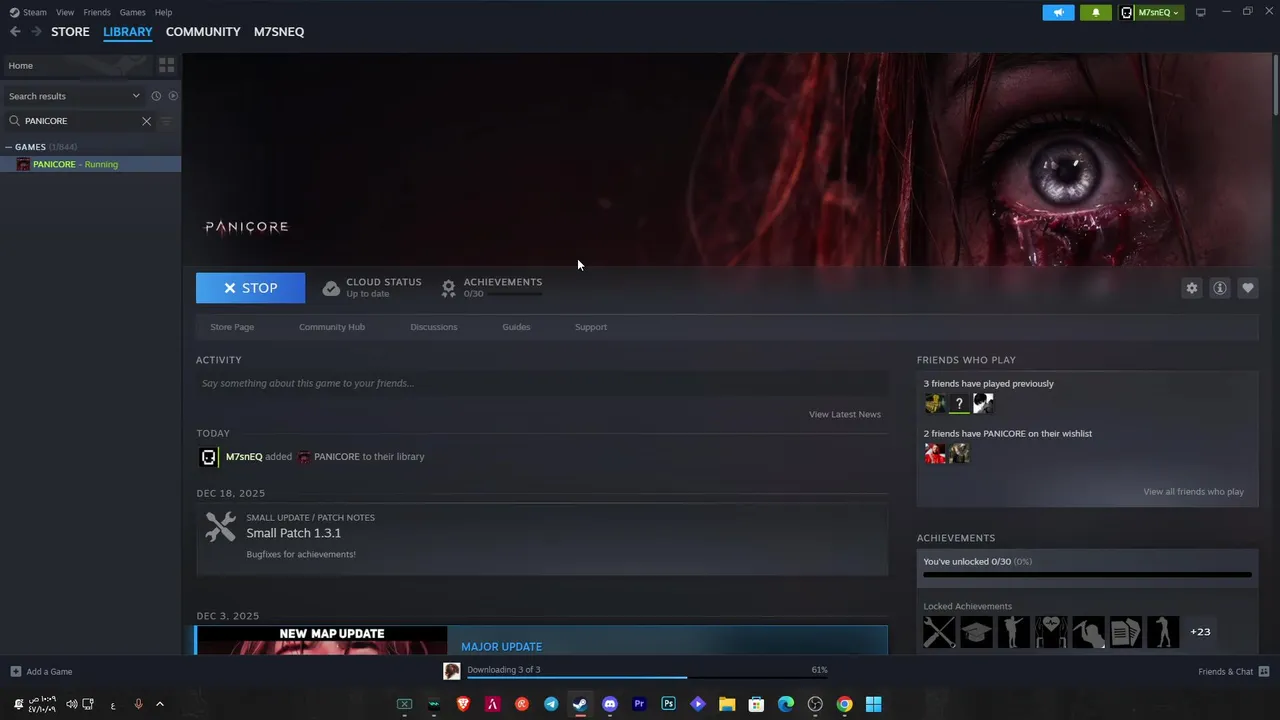Open the question mark friend avatar
This screenshot has width=1280, height=720.
tap(959, 403)
